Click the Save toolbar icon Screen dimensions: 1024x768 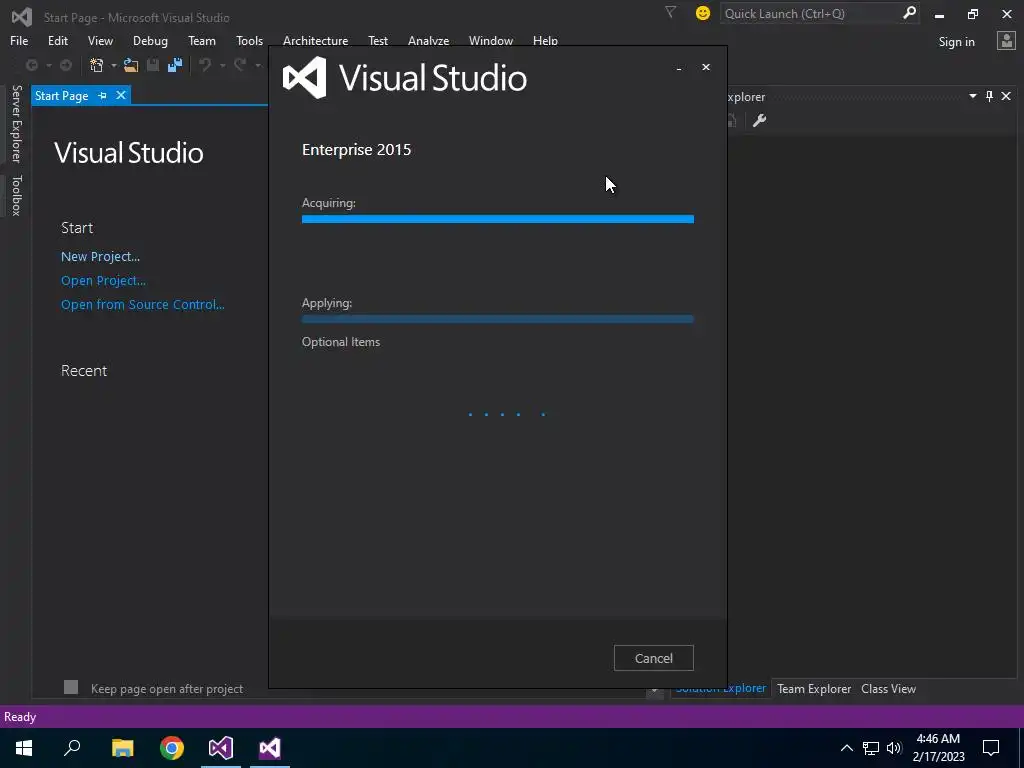pos(153,65)
